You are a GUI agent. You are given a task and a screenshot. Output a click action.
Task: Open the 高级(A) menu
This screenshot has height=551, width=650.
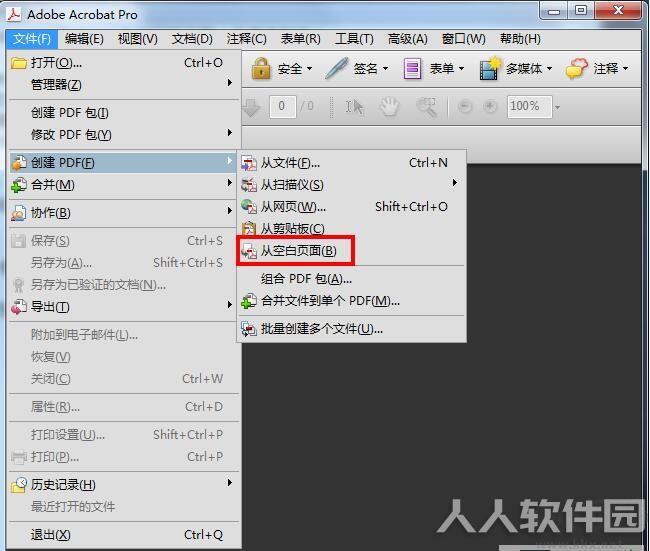point(407,39)
